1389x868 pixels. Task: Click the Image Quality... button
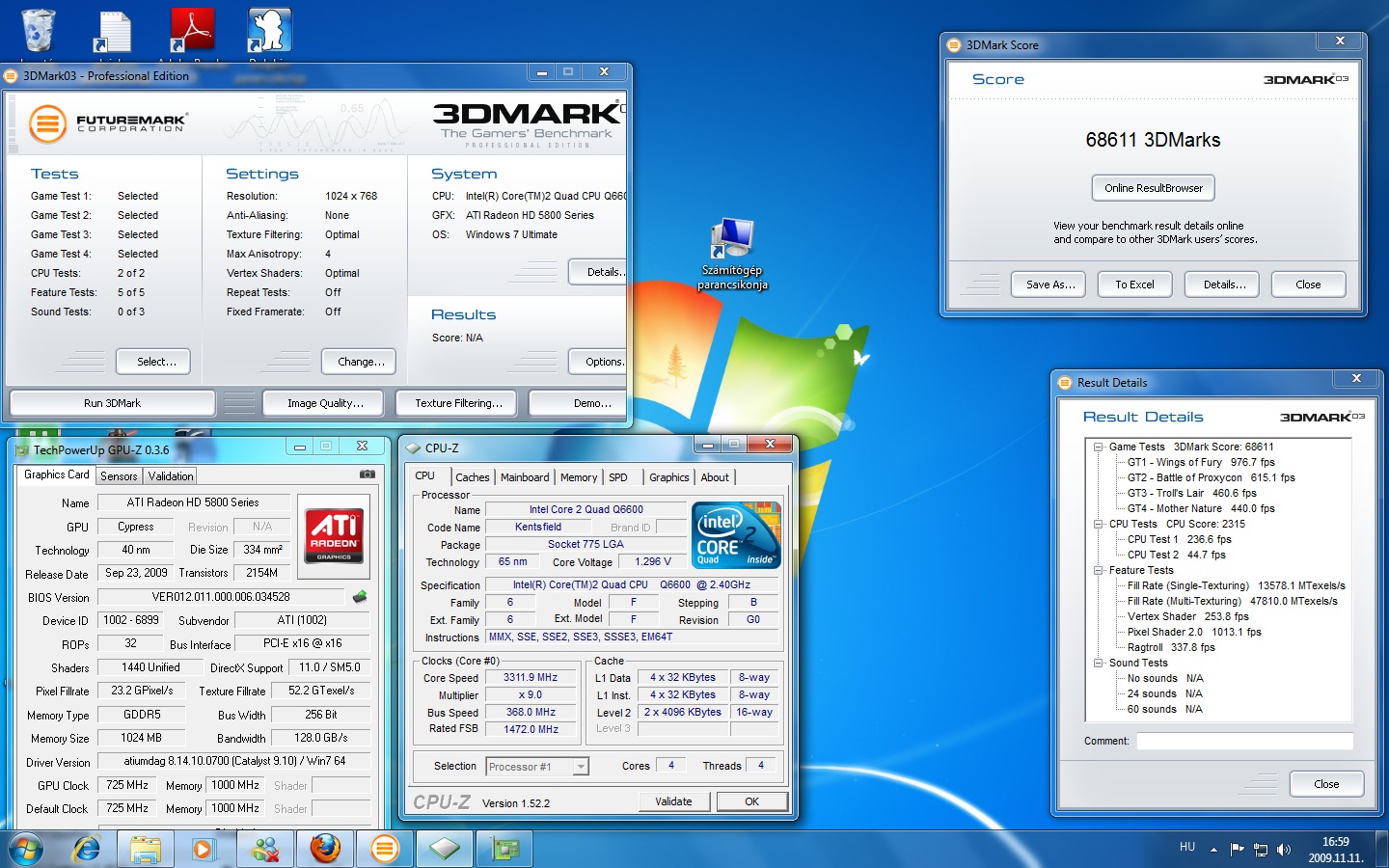(x=325, y=403)
